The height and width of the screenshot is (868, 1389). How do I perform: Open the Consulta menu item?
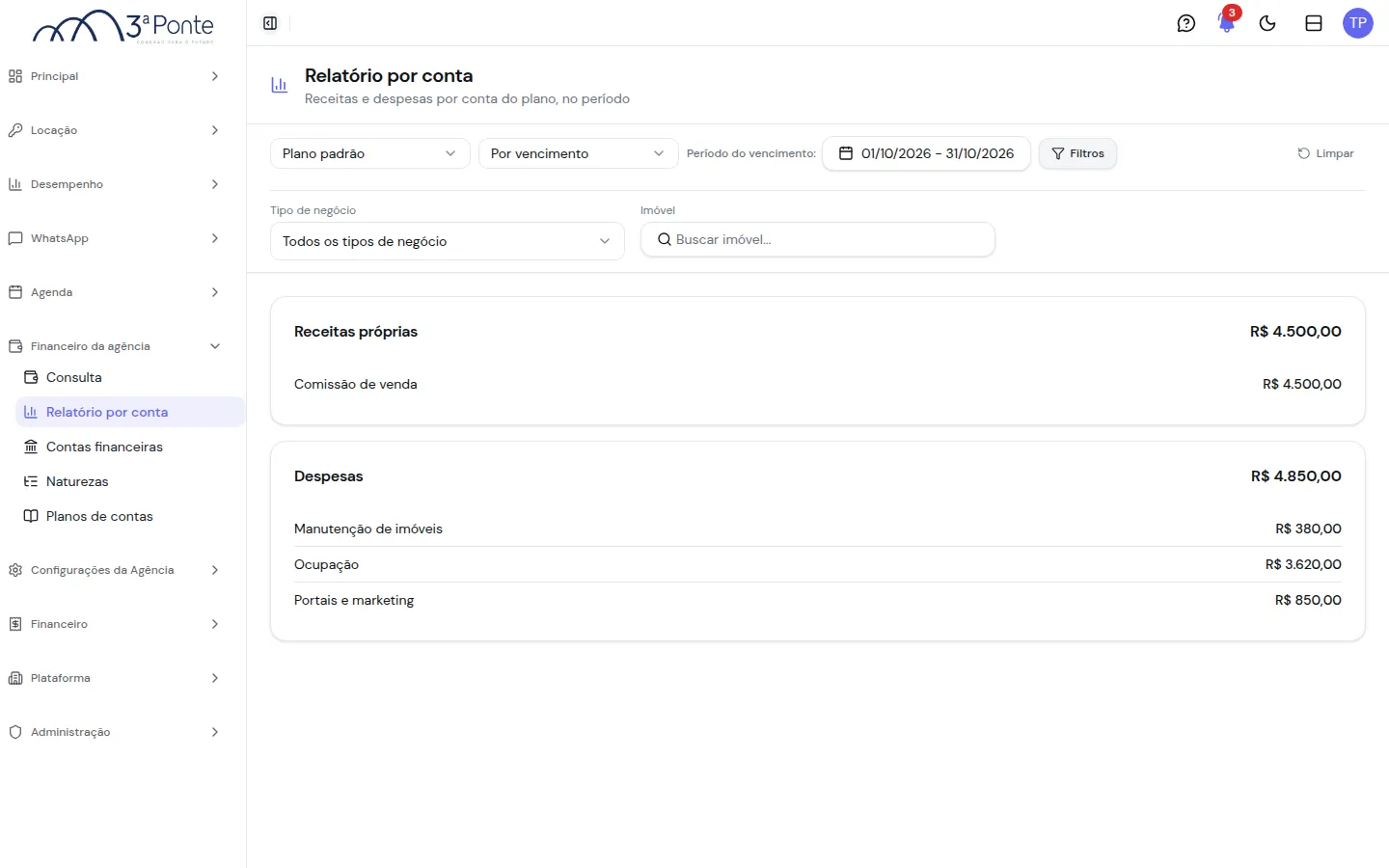[x=130, y=377]
